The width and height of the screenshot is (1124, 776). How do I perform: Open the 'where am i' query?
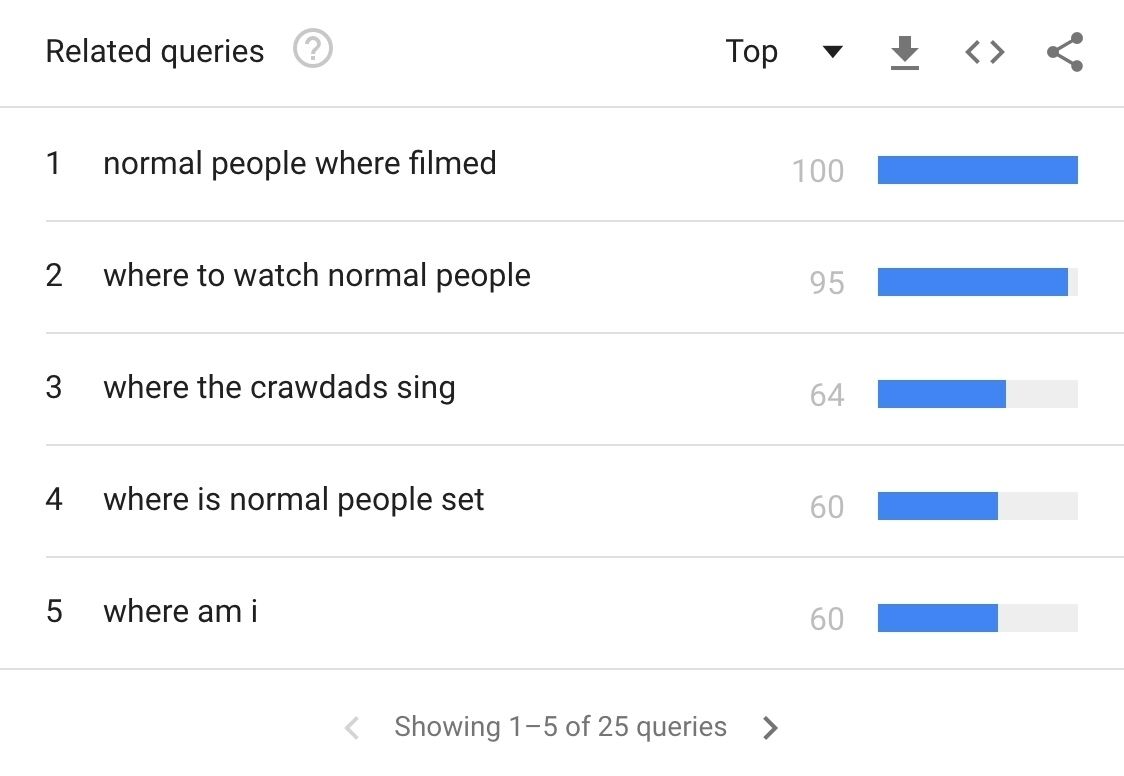pos(180,611)
